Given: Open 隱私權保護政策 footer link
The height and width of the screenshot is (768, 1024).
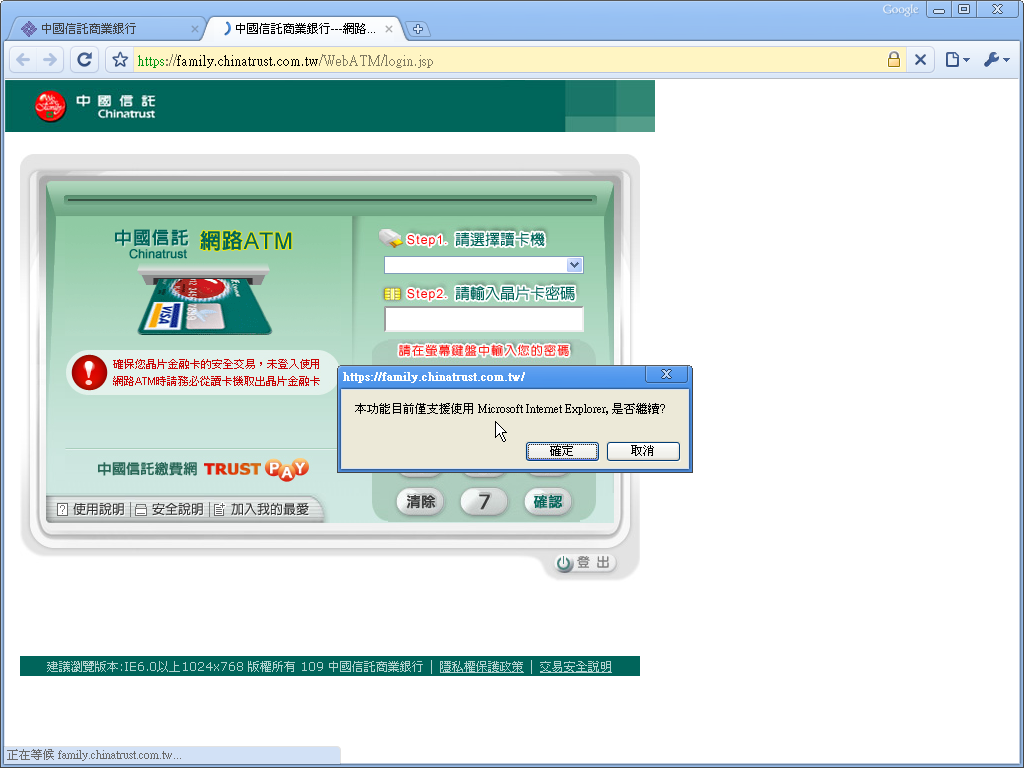Looking at the screenshot, I should coord(481,667).
